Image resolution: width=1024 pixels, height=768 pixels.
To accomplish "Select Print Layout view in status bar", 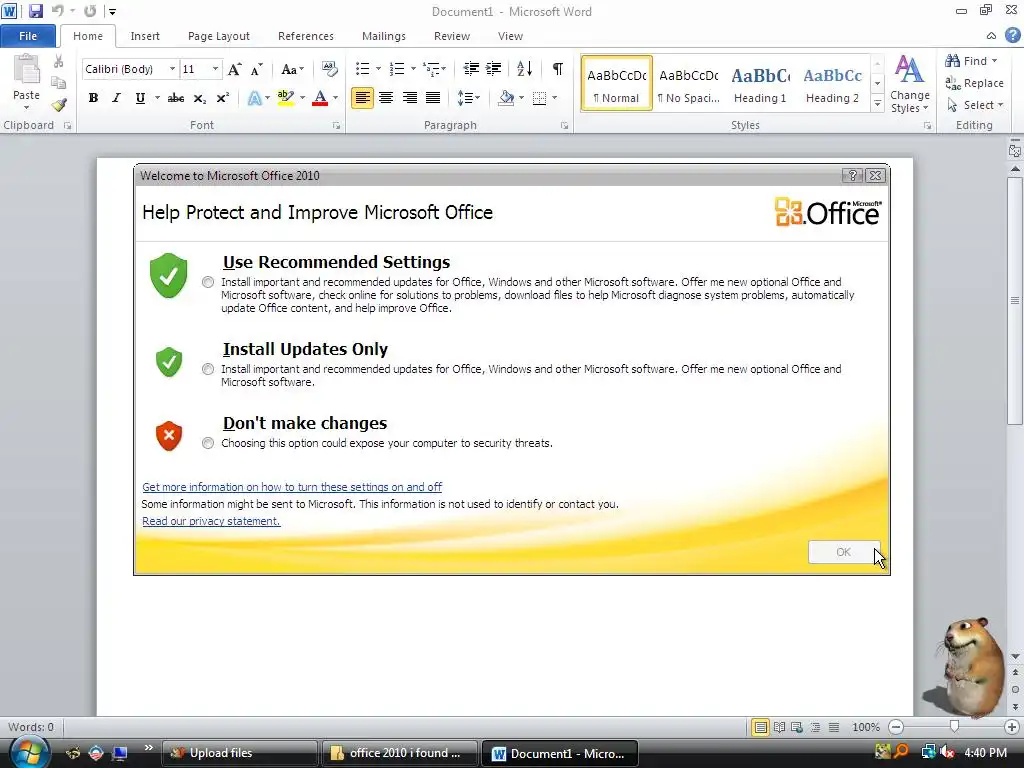I will pyautogui.click(x=760, y=727).
